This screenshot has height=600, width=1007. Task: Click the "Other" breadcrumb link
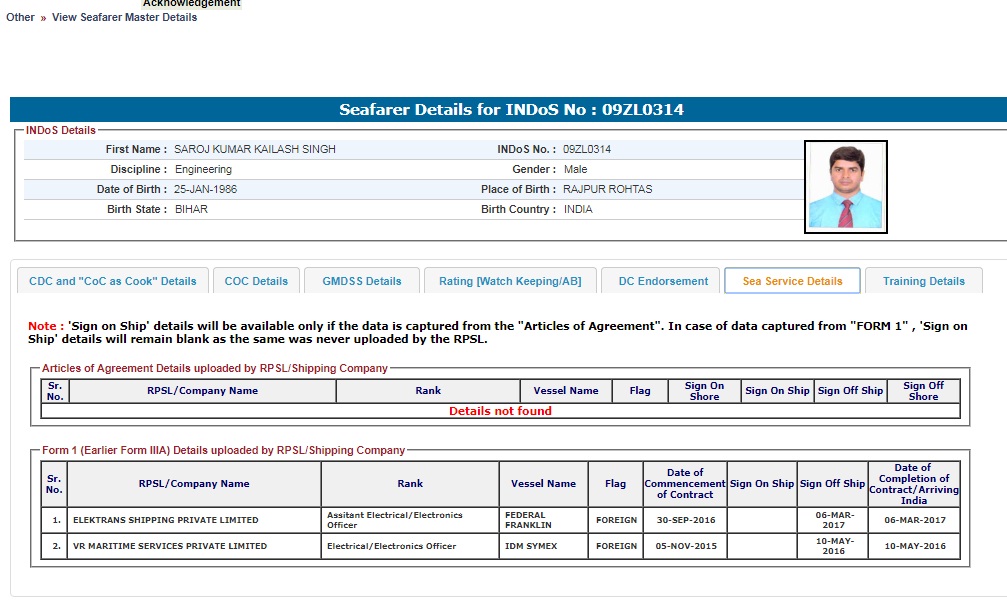(x=20, y=17)
